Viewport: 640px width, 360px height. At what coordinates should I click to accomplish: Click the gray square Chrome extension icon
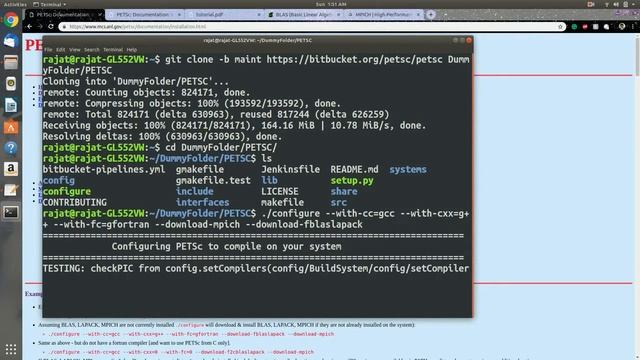596,27
